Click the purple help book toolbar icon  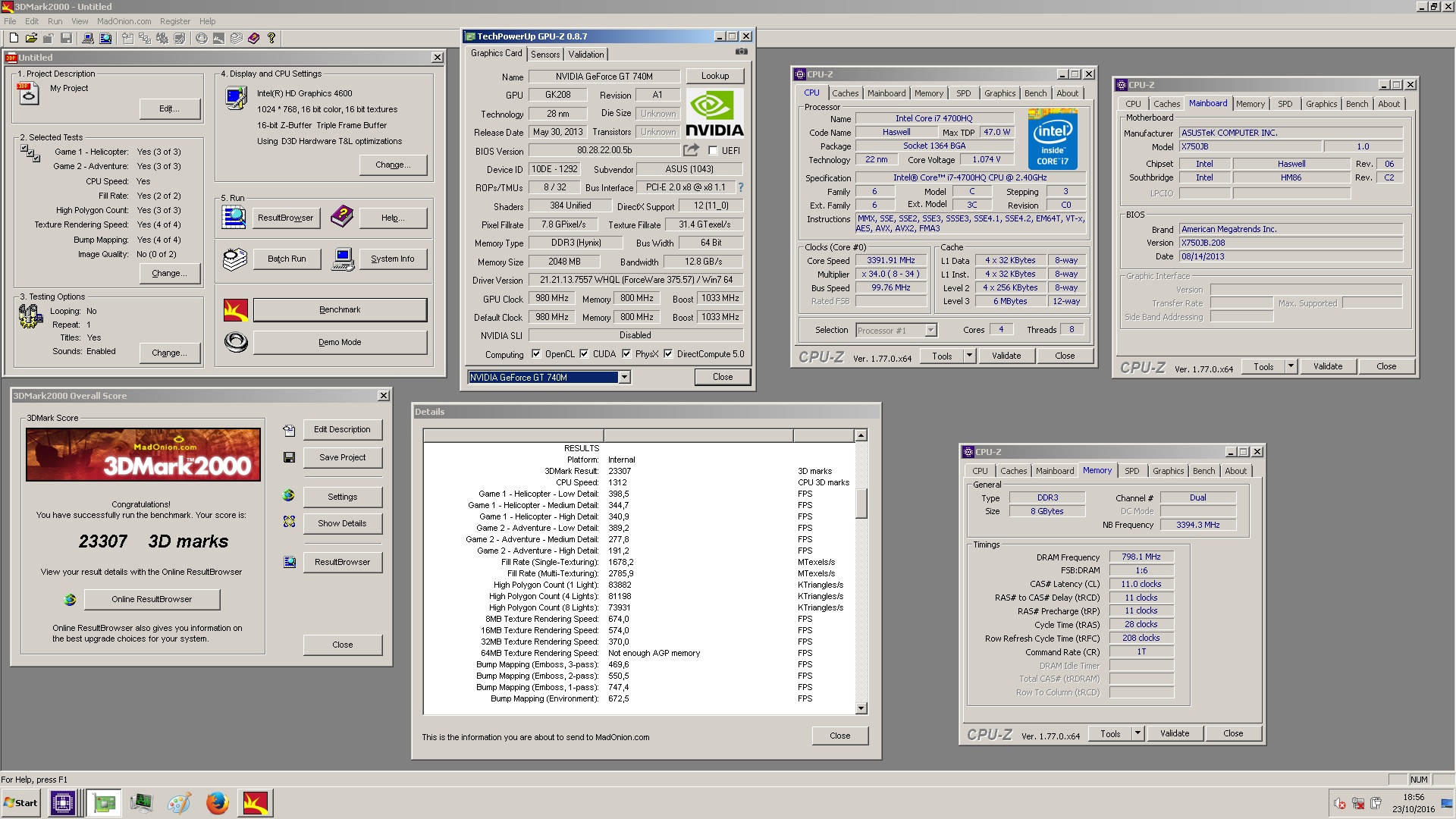tap(253, 38)
